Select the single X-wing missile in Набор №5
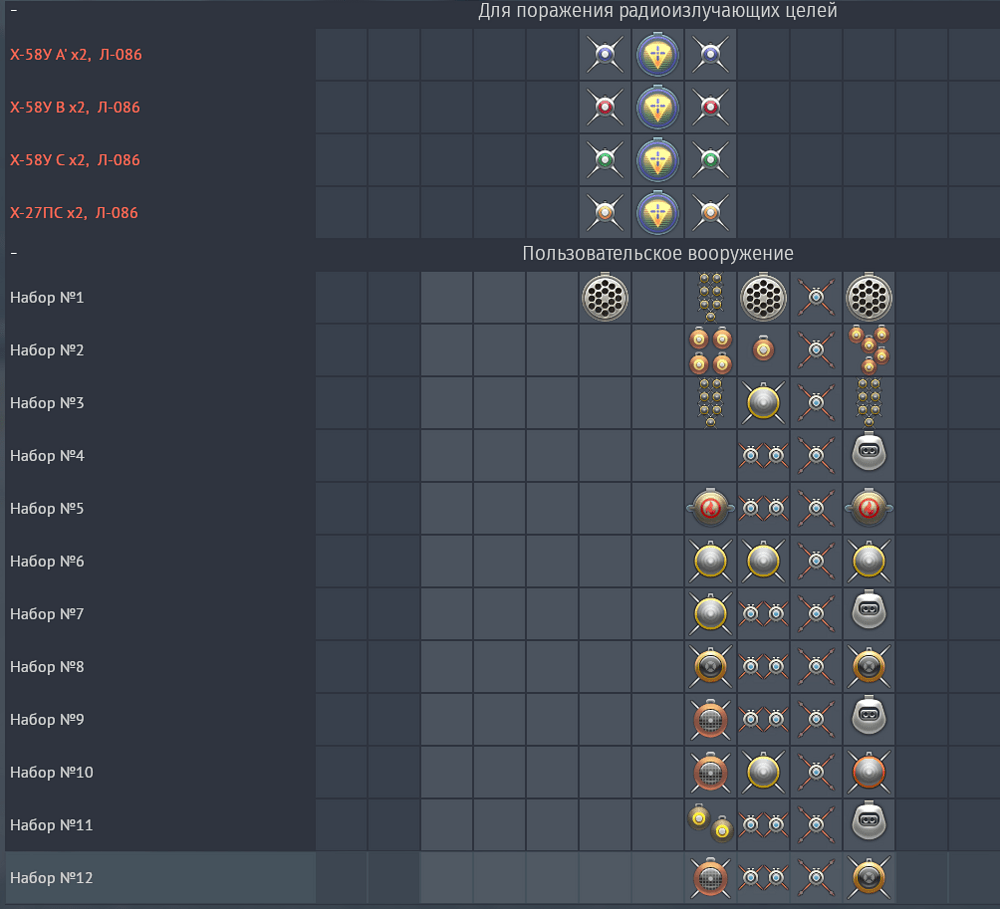 [x=816, y=508]
